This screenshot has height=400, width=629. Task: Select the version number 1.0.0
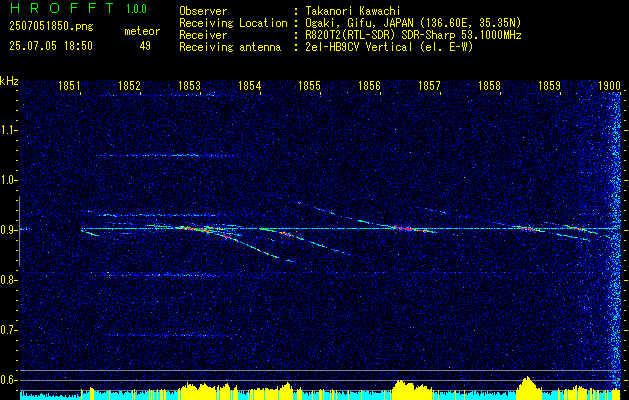click(136, 8)
